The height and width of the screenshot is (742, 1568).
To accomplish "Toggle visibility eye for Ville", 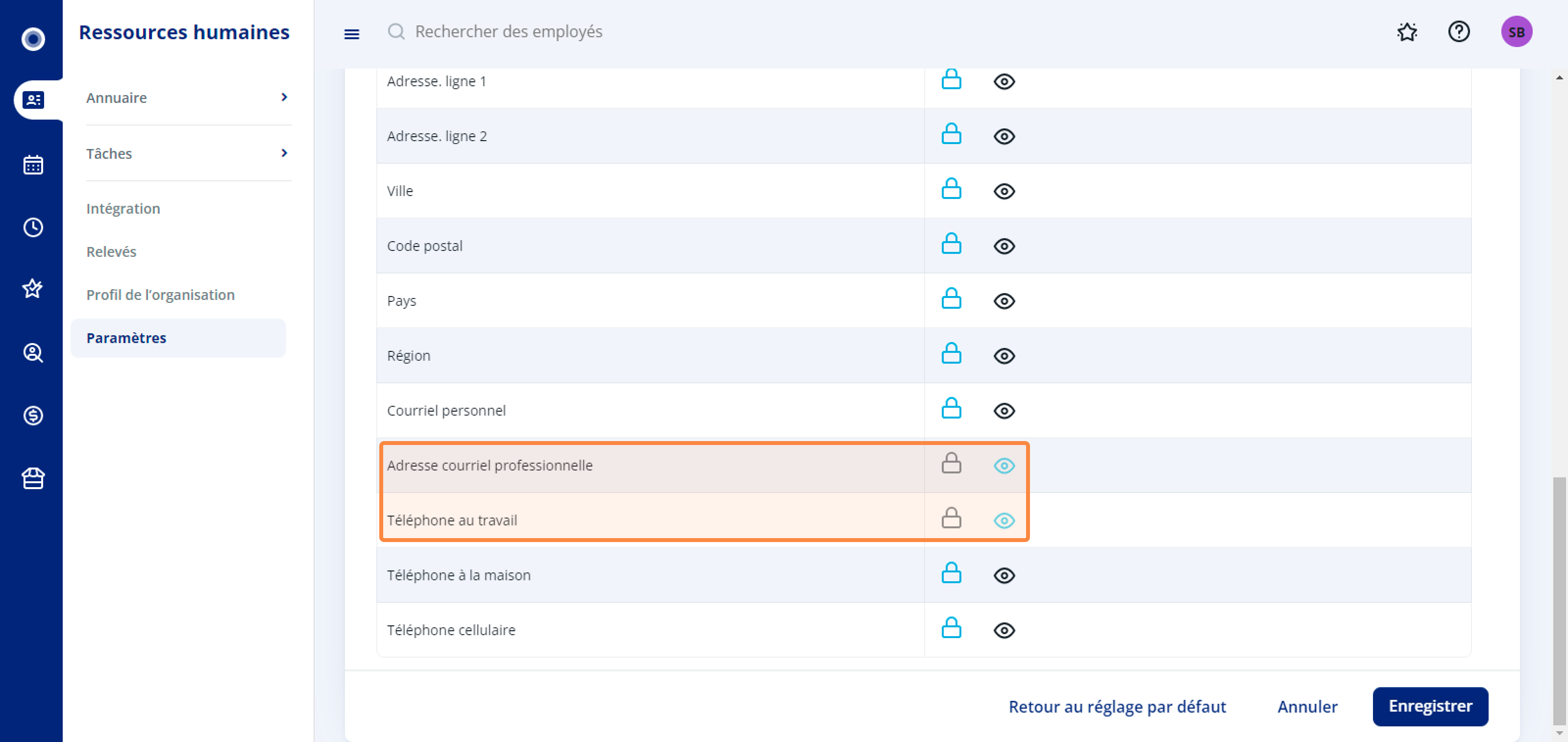I will tap(1004, 191).
